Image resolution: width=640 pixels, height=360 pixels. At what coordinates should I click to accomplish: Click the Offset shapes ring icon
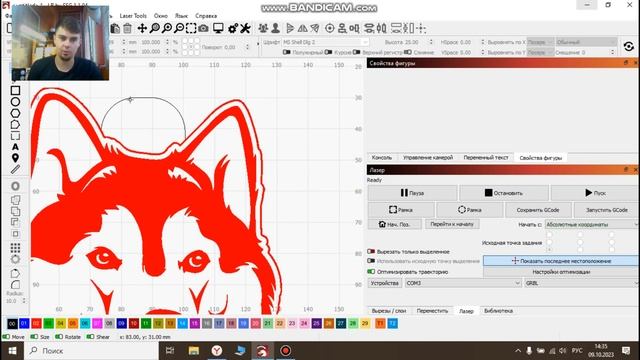click(15, 186)
